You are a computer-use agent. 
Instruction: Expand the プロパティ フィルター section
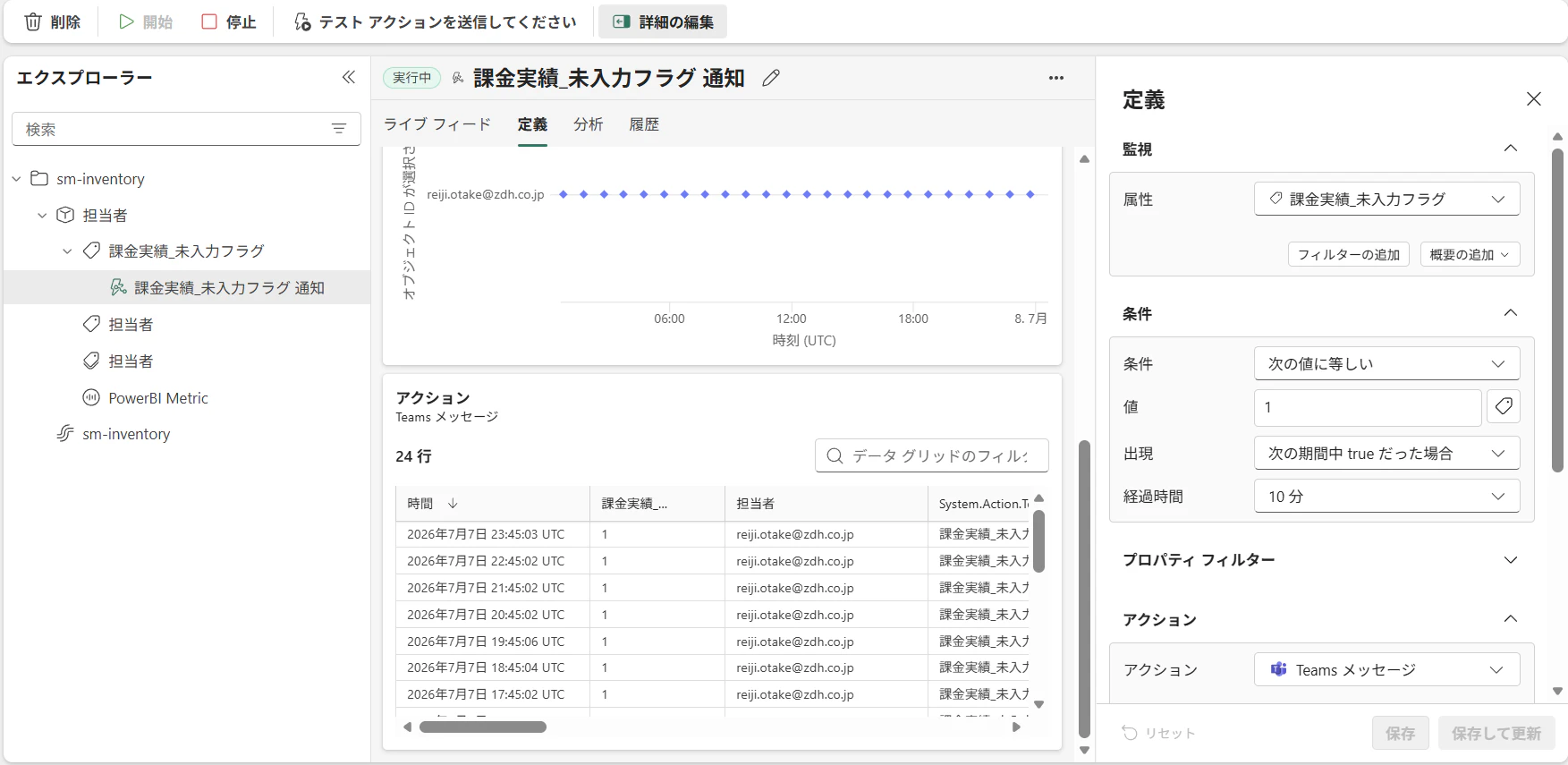coord(1511,560)
